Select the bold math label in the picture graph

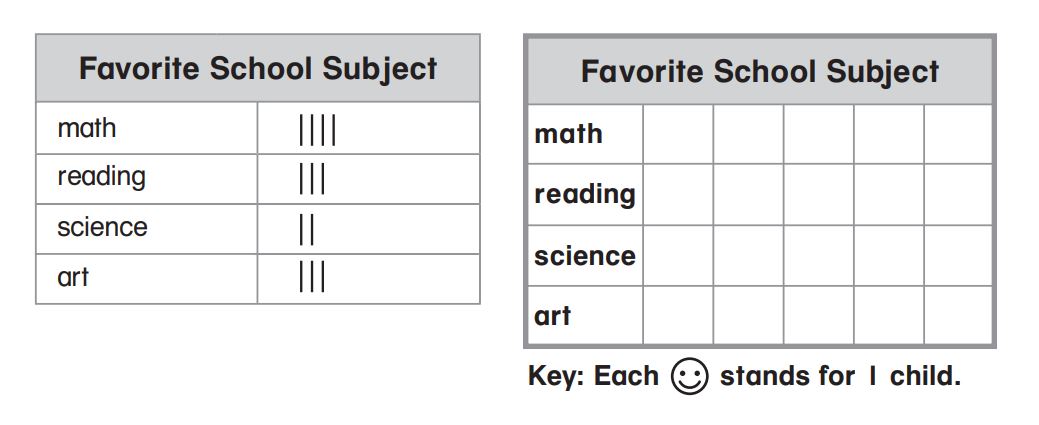pyautogui.click(x=568, y=134)
